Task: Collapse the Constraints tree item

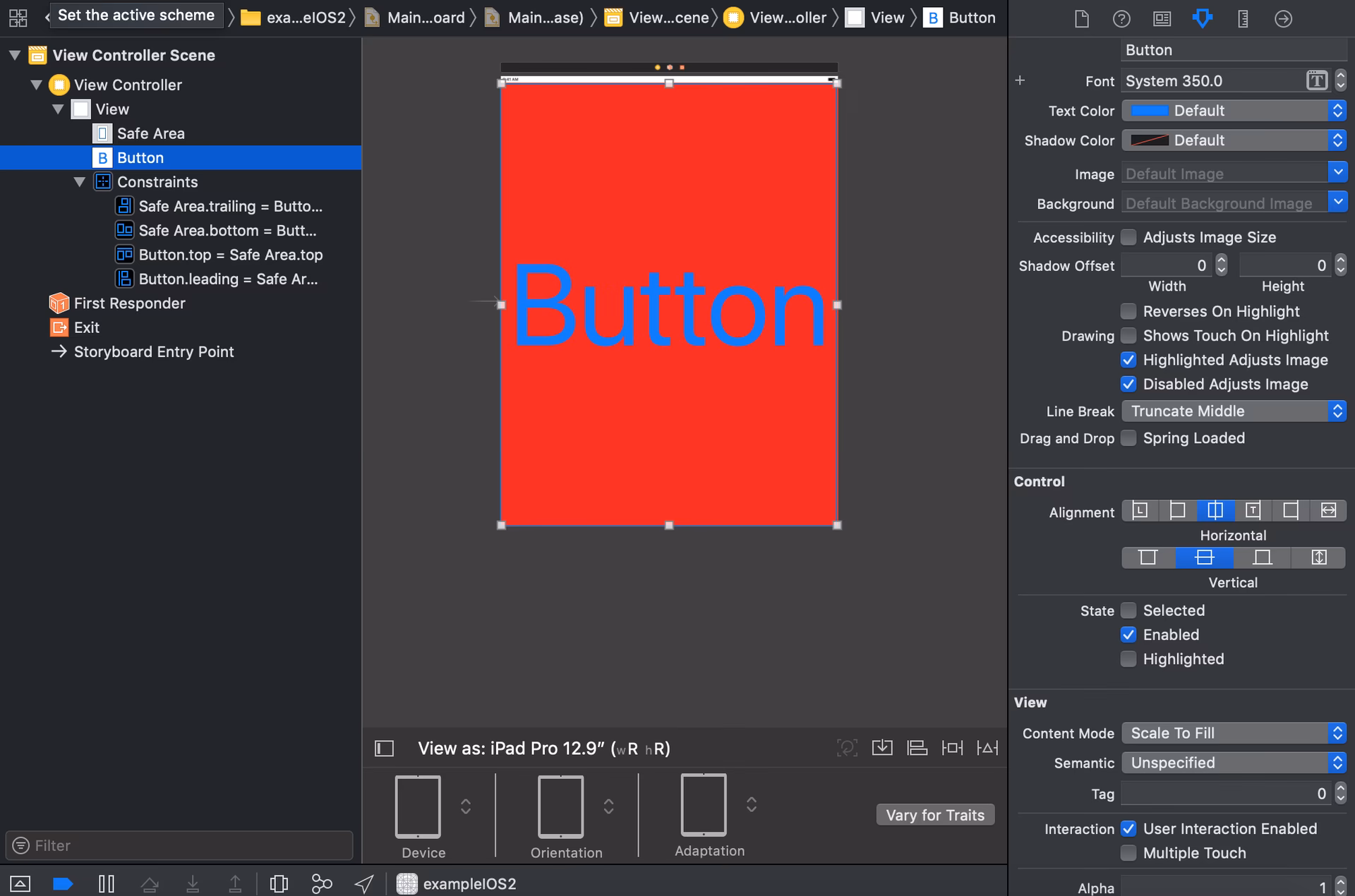Action: (80, 181)
